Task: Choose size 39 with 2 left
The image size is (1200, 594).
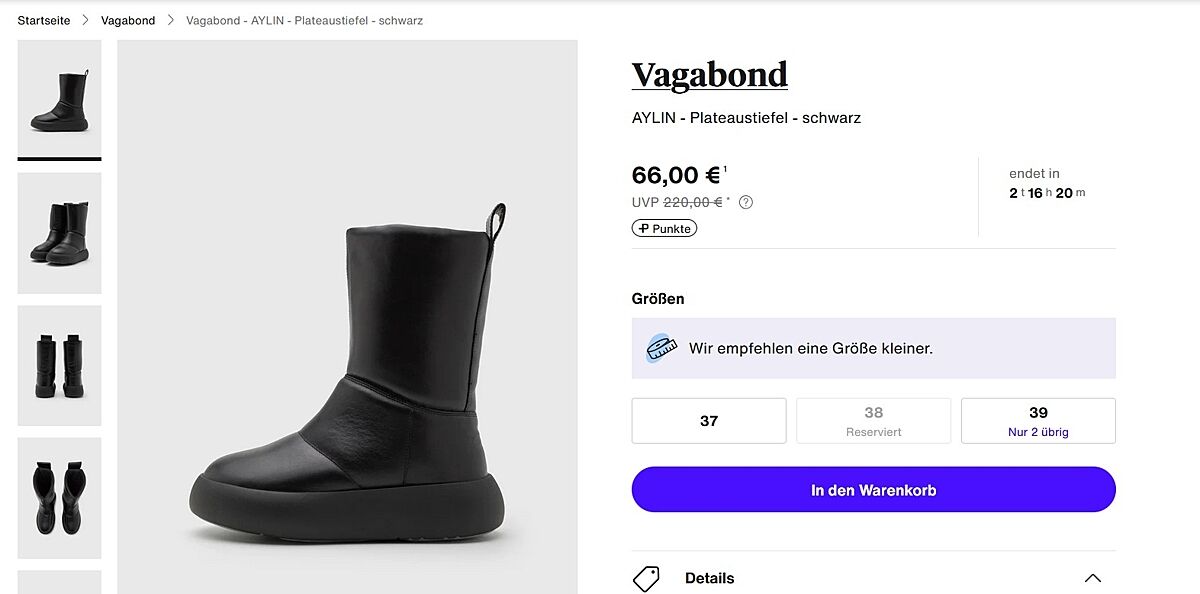Action: pos(1038,421)
